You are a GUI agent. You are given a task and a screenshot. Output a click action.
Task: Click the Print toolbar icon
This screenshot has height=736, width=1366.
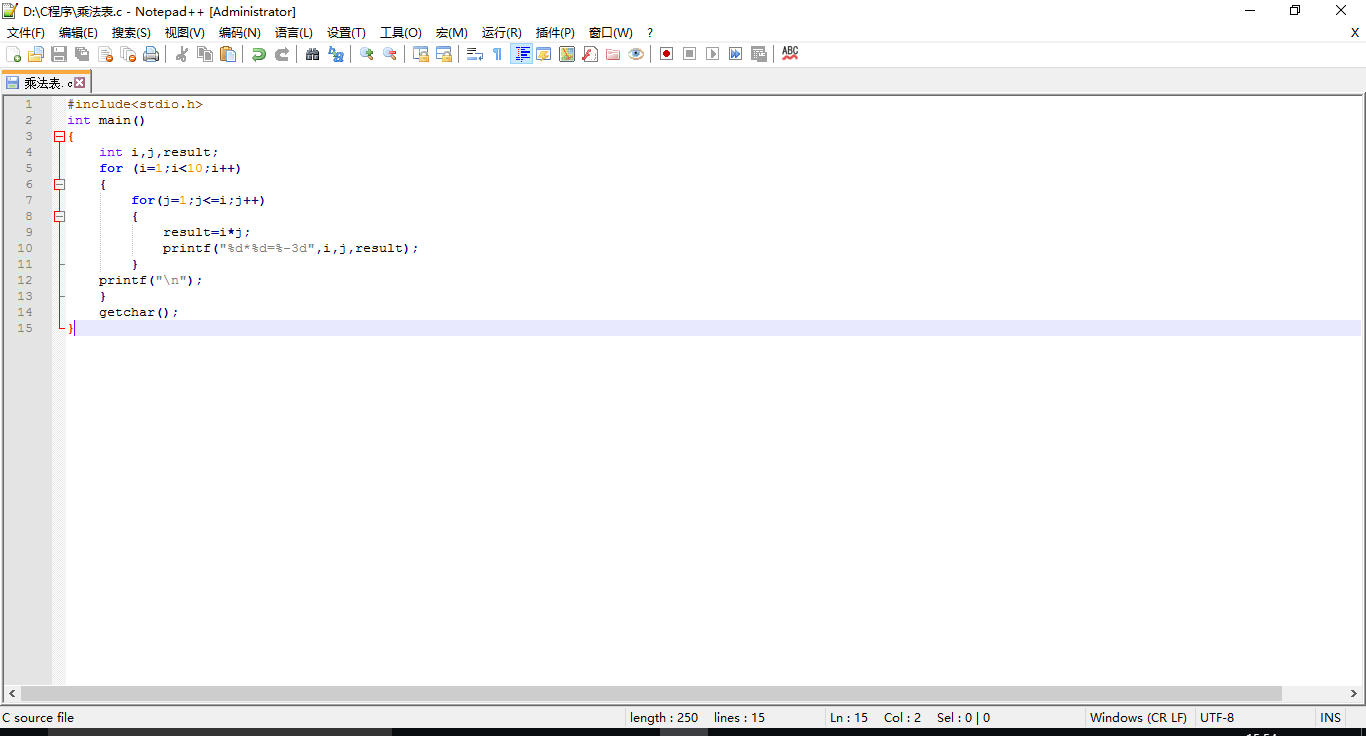pos(151,53)
